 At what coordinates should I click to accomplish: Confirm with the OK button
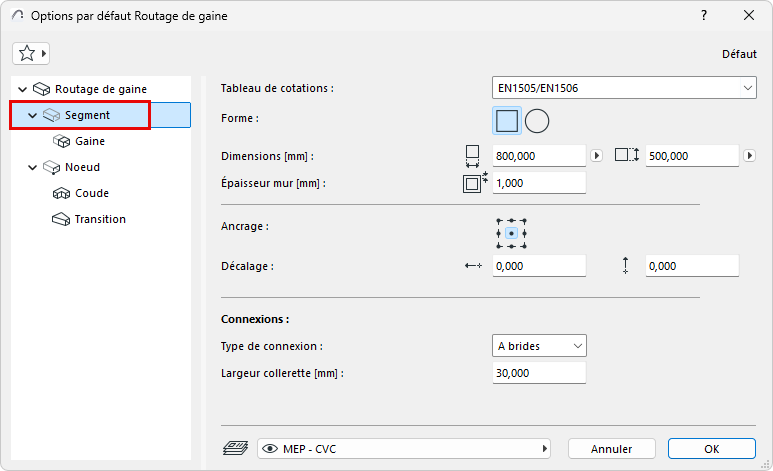pos(711,449)
